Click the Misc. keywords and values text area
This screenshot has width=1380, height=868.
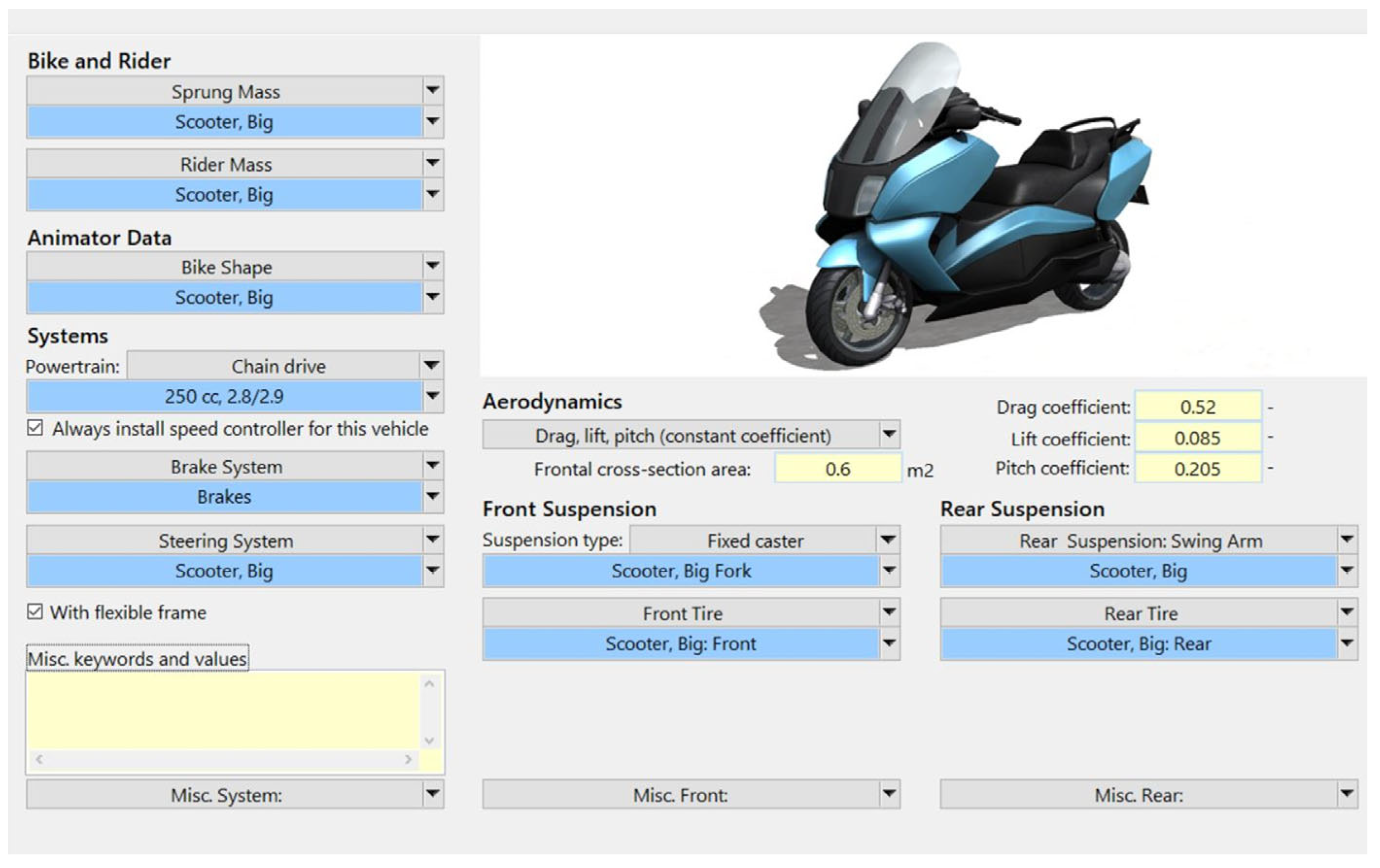pos(224,711)
